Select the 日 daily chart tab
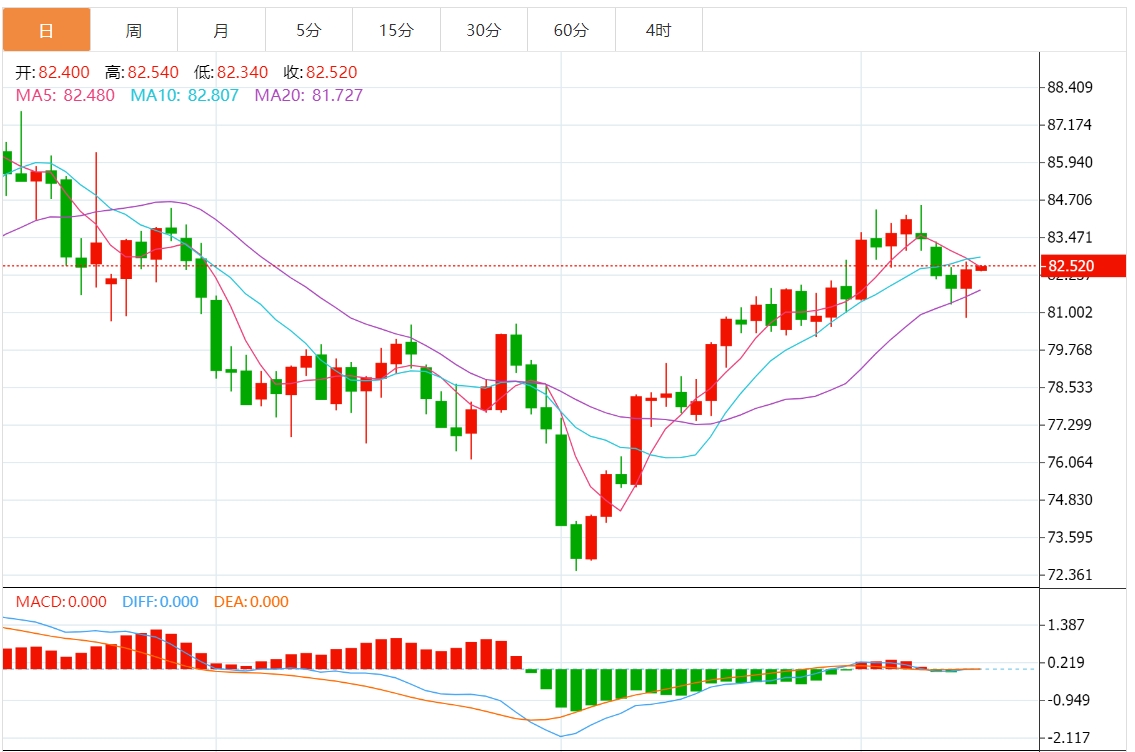 pyautogui.click(x=46, y=30)
